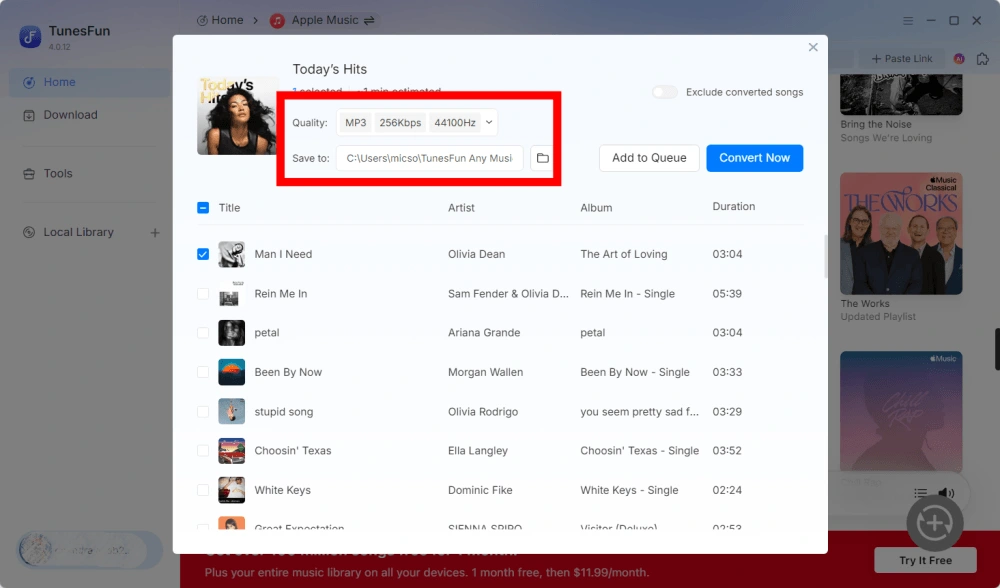Click the volume speaker icon
Screen dimensions: 1000x588
(x=946, y=492)
